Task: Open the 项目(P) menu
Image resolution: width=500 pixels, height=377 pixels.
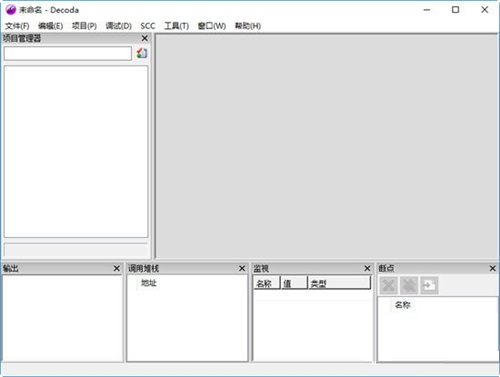Action: coord(84,26)
